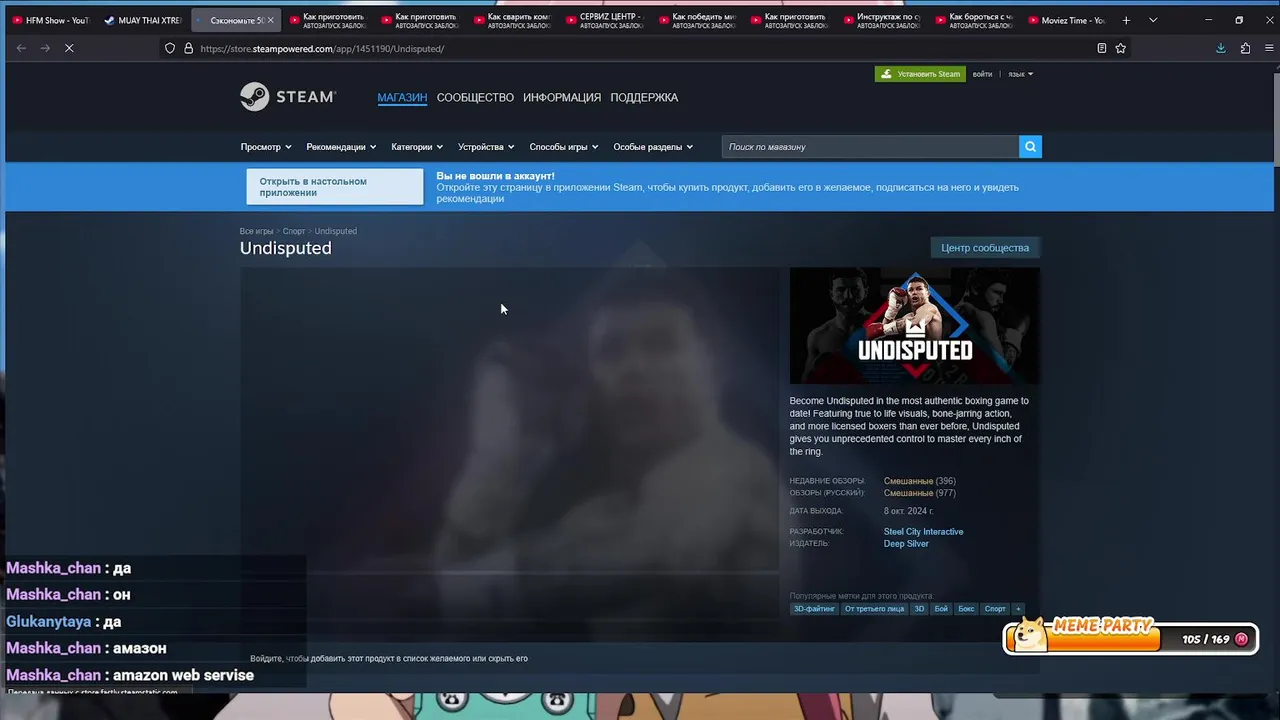The width and height of the screenshot is (1280, 720).
Task: Click the plus button after tags
Action: tap(1018, 609)
